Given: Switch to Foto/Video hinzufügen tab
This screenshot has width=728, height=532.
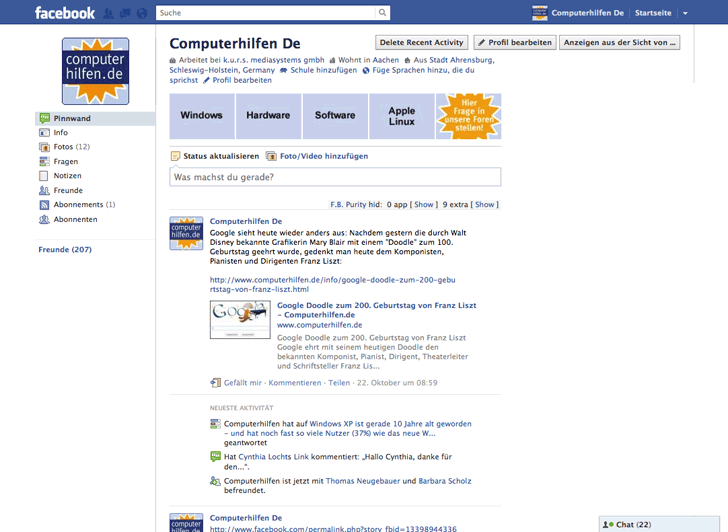Looking at the screenshot, I should point(324,156).
